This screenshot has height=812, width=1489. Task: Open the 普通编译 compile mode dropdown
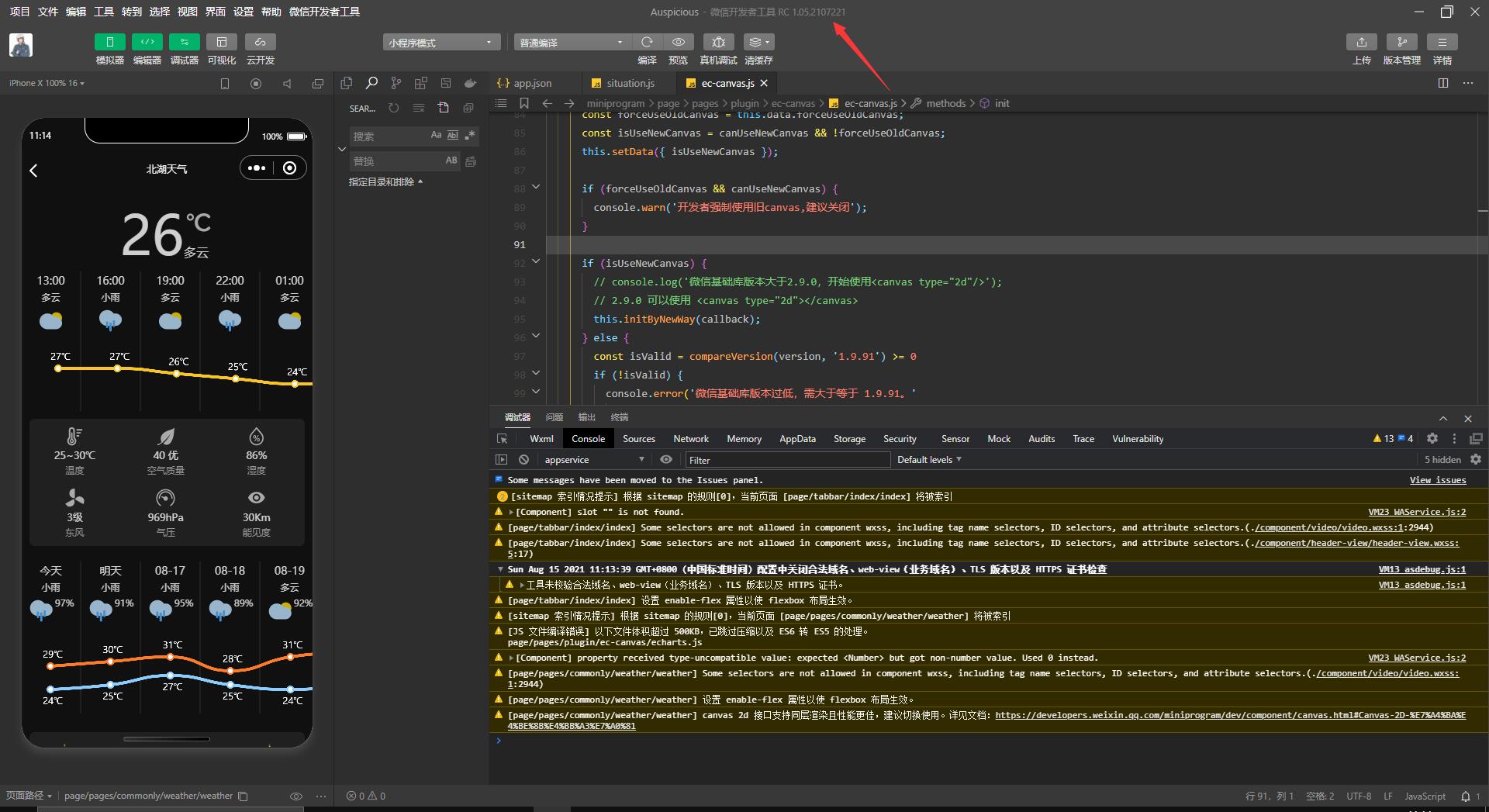[x=572, y=43]
